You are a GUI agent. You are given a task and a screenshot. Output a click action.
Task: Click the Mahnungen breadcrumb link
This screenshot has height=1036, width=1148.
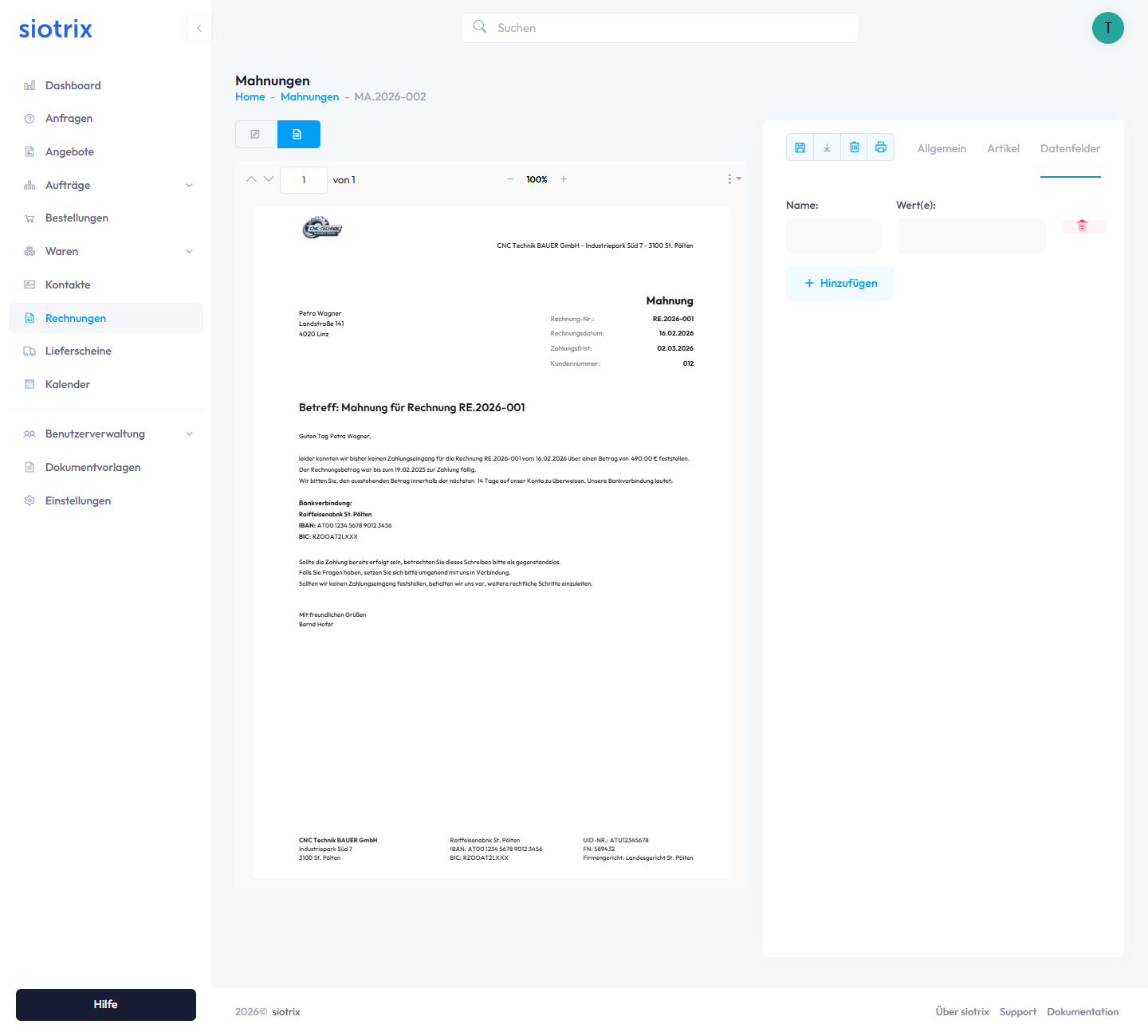point(309,97)
